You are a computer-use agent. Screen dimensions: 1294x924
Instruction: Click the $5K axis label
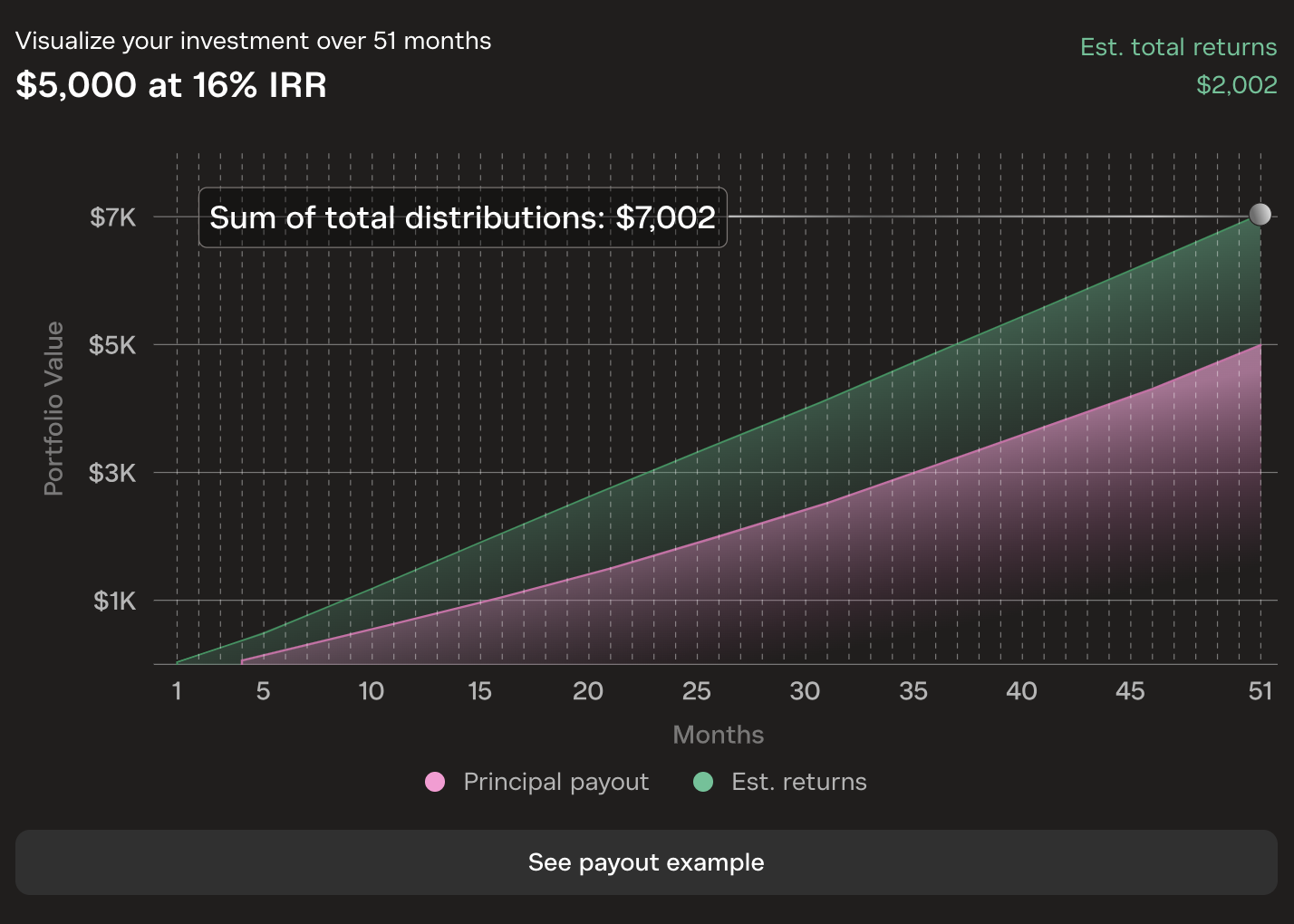[x=113, y=345]
